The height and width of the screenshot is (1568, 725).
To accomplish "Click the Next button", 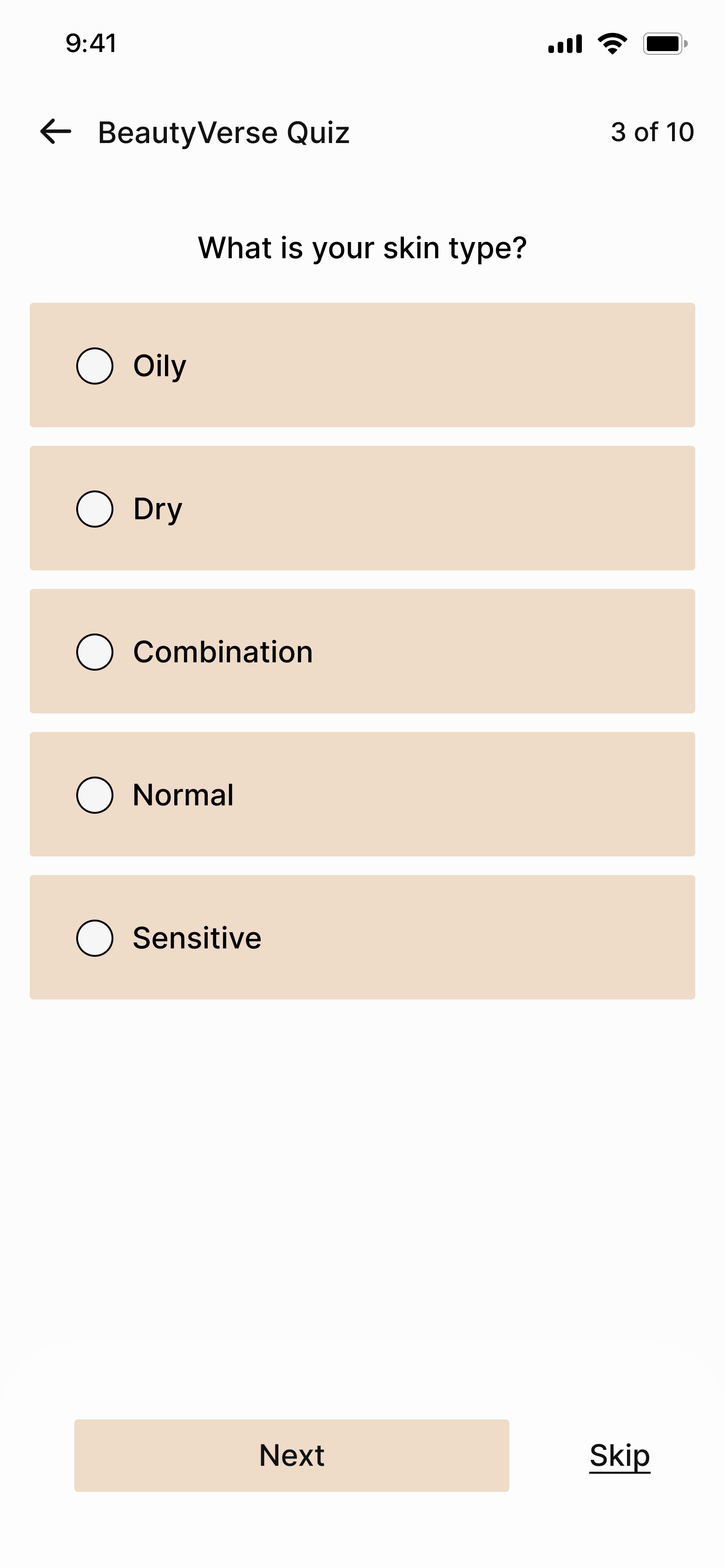I will pyautogui.click(x=292, y=1456).
